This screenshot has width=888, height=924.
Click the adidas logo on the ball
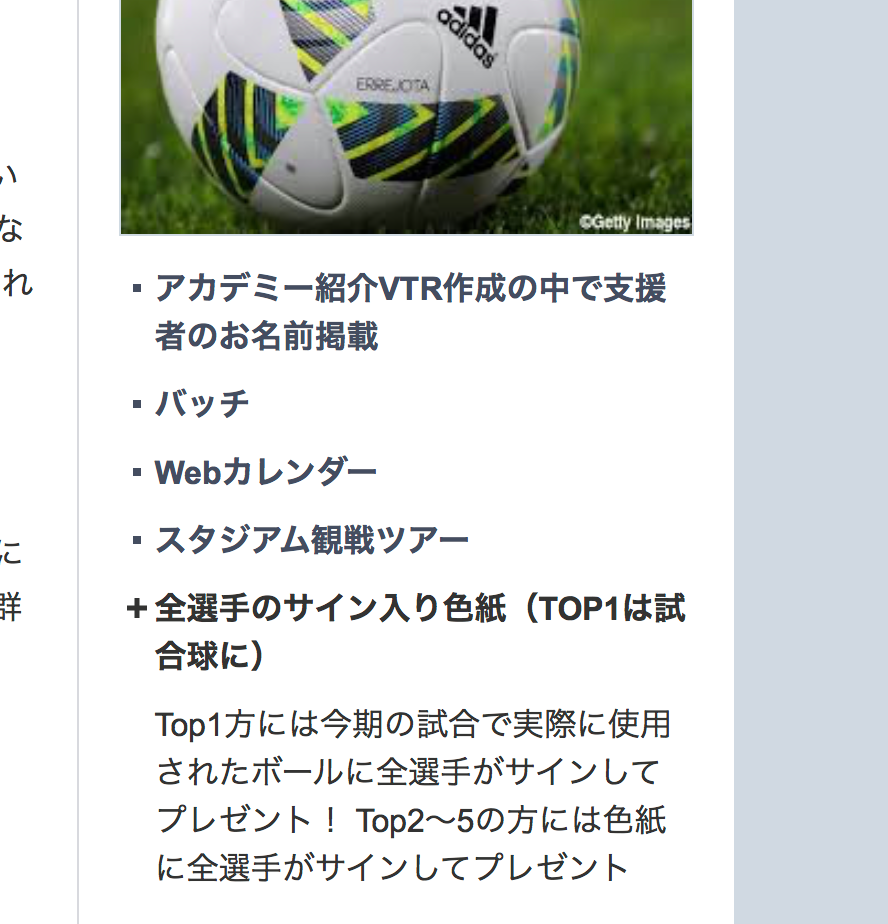(468, 35)
